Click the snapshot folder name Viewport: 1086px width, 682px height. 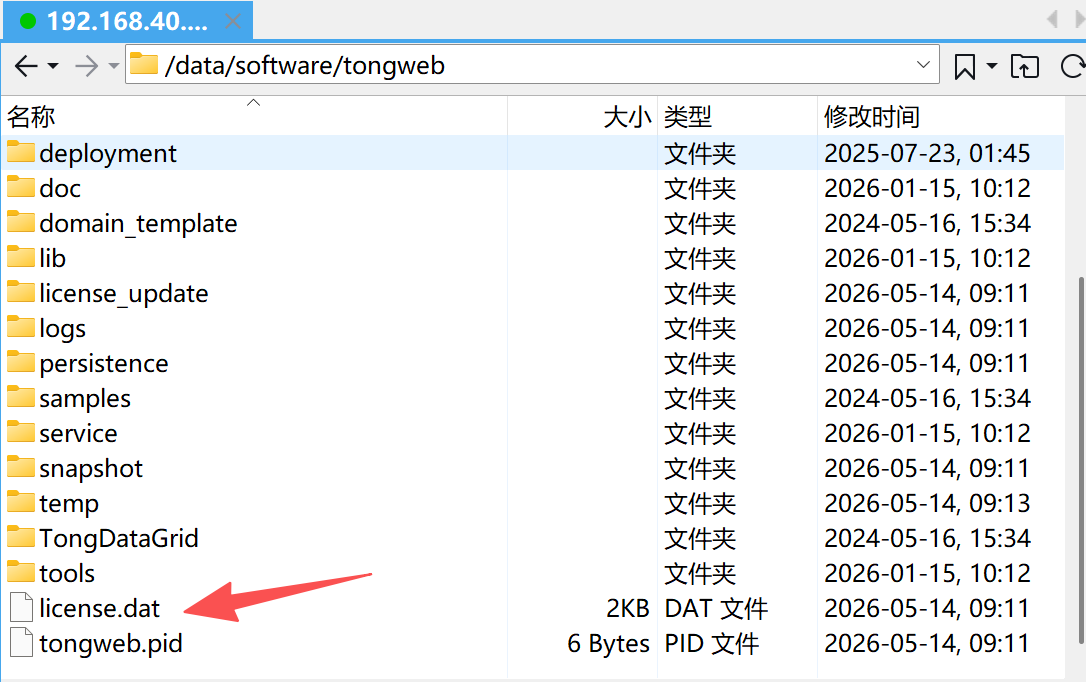[x=91, y=469]
